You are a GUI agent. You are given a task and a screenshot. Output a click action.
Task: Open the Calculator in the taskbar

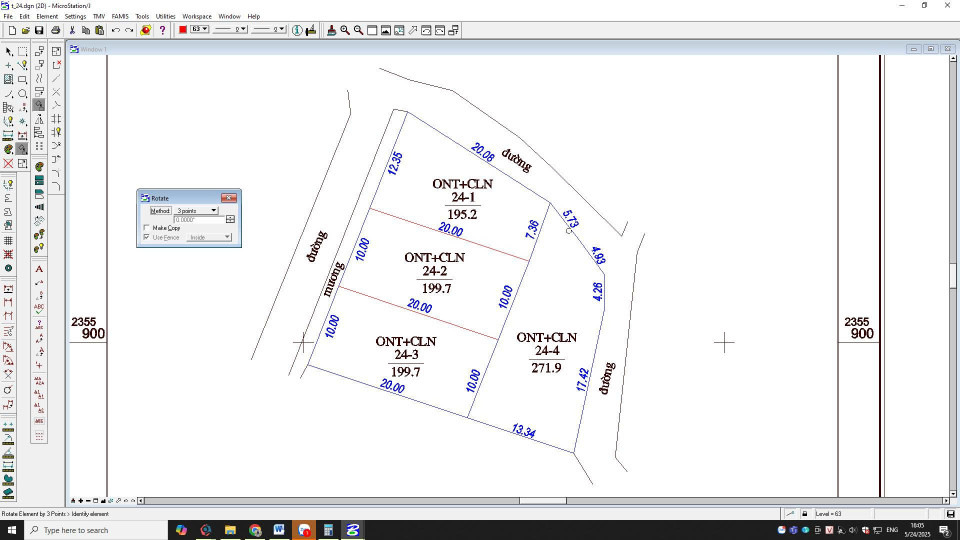coord(328,530)
